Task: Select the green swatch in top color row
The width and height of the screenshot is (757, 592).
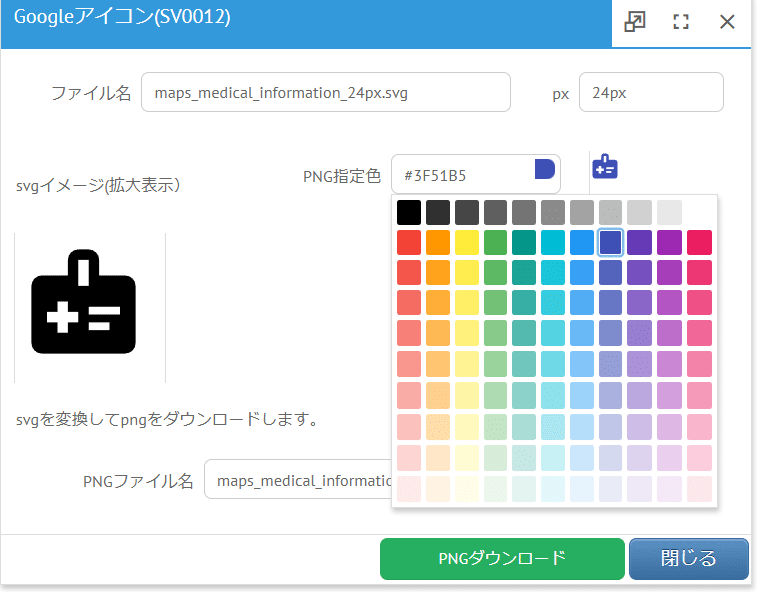Action: [x=495, y=242]
